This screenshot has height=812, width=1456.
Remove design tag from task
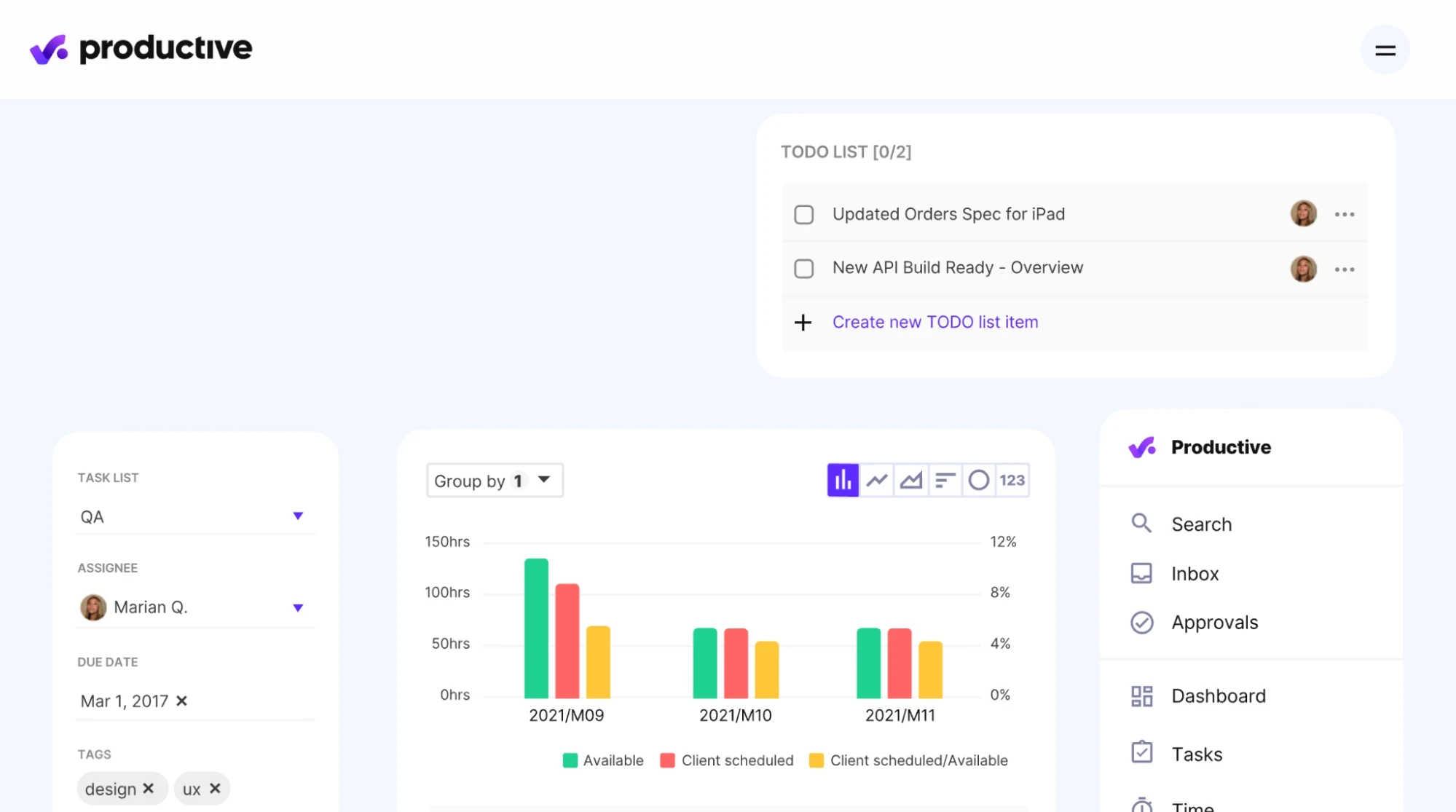148,787
